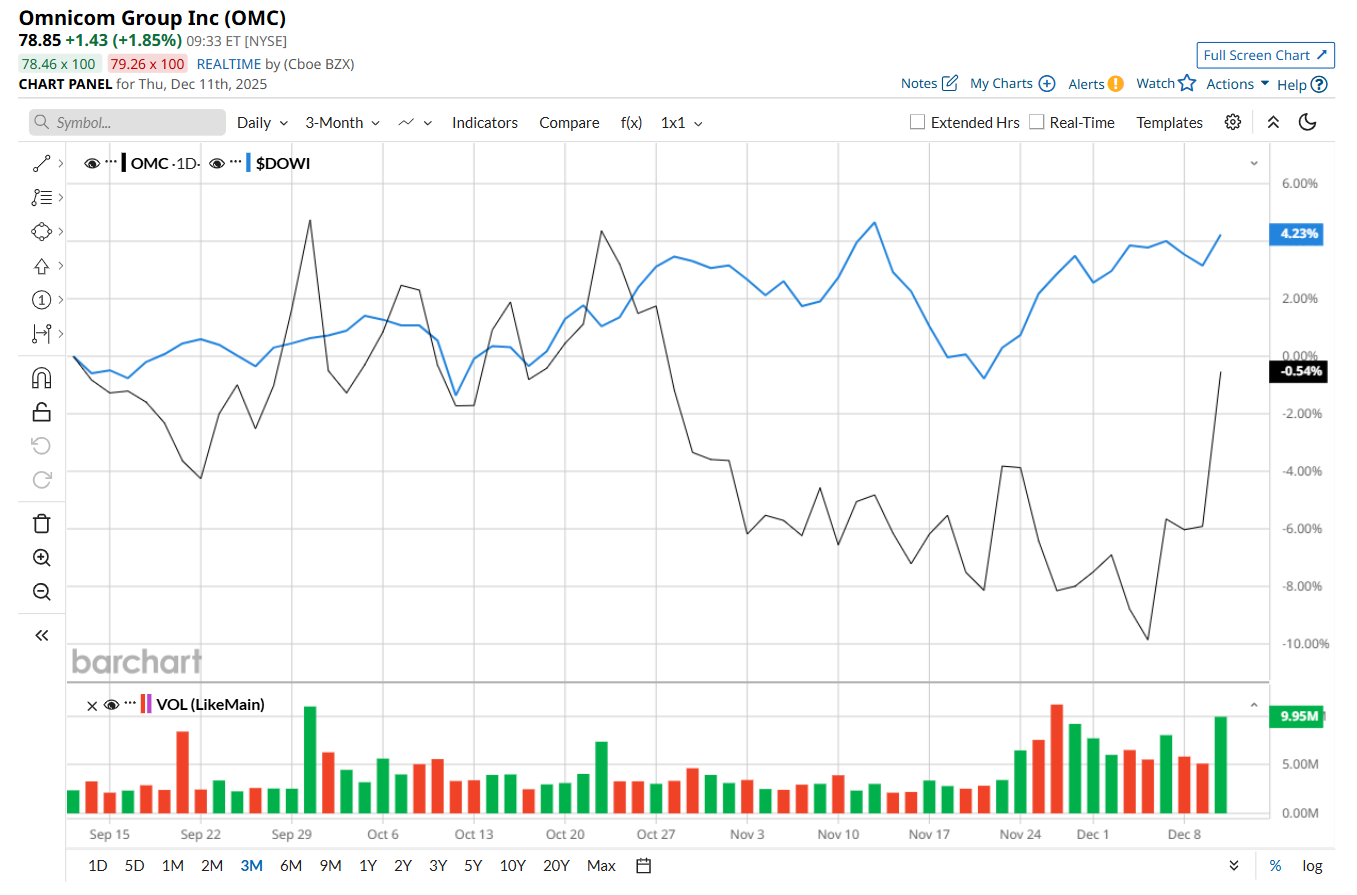Open My Charts link
The height and width of the screenshot is (895, 1357).
coord(1012,84)
